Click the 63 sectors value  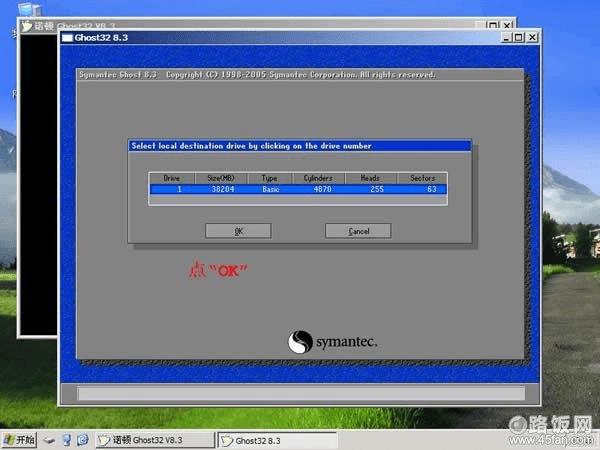pos(432,189)
